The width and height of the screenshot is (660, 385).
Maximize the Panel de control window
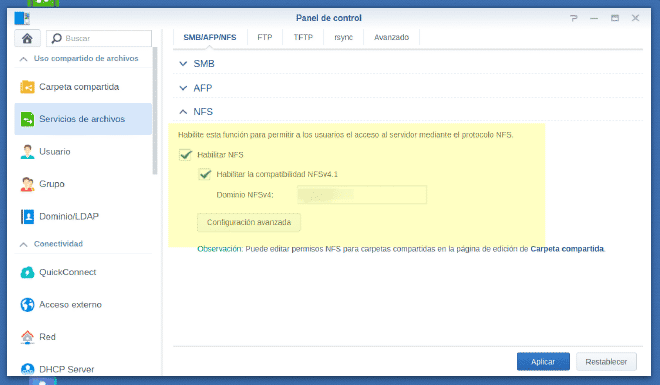(x=615, y=18)
